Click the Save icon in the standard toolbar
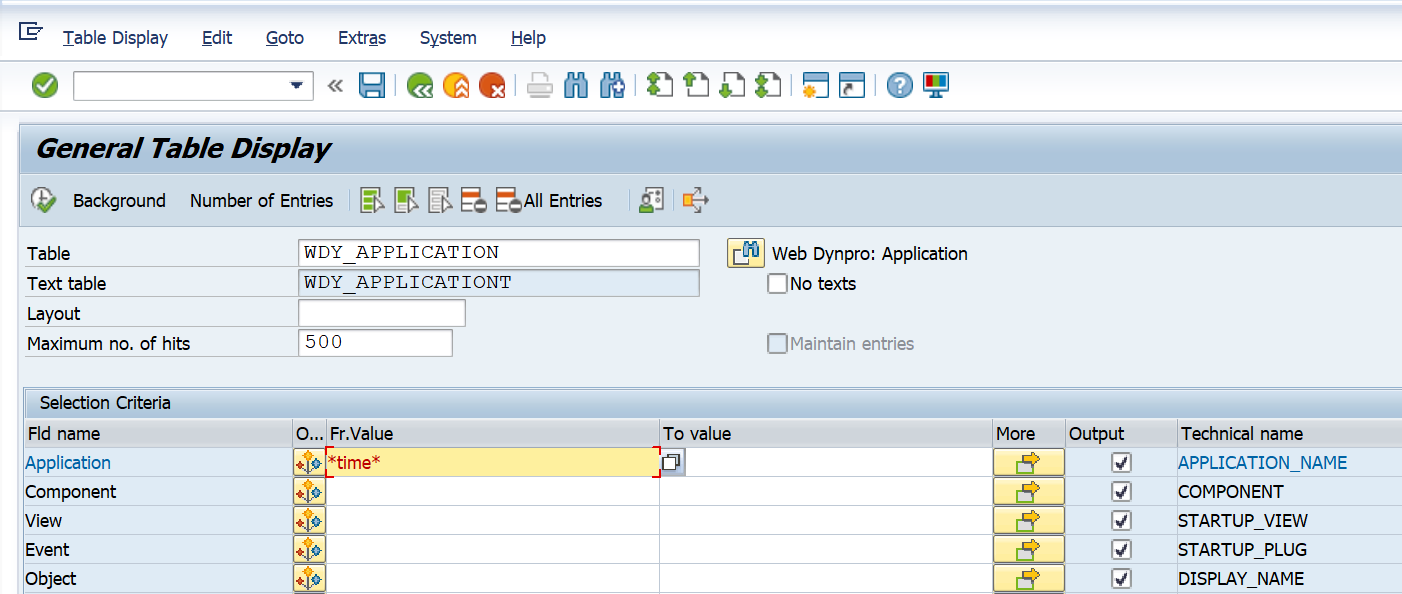The width and height of the screenshot is (1402, 594). coord(372,85)
